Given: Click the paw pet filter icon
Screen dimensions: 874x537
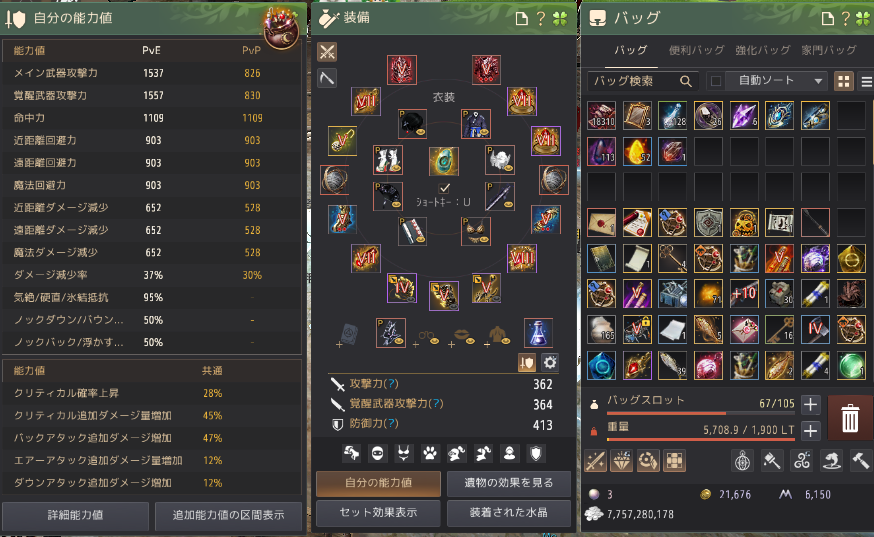Looking at the screenshot, I should click(430, 453).
